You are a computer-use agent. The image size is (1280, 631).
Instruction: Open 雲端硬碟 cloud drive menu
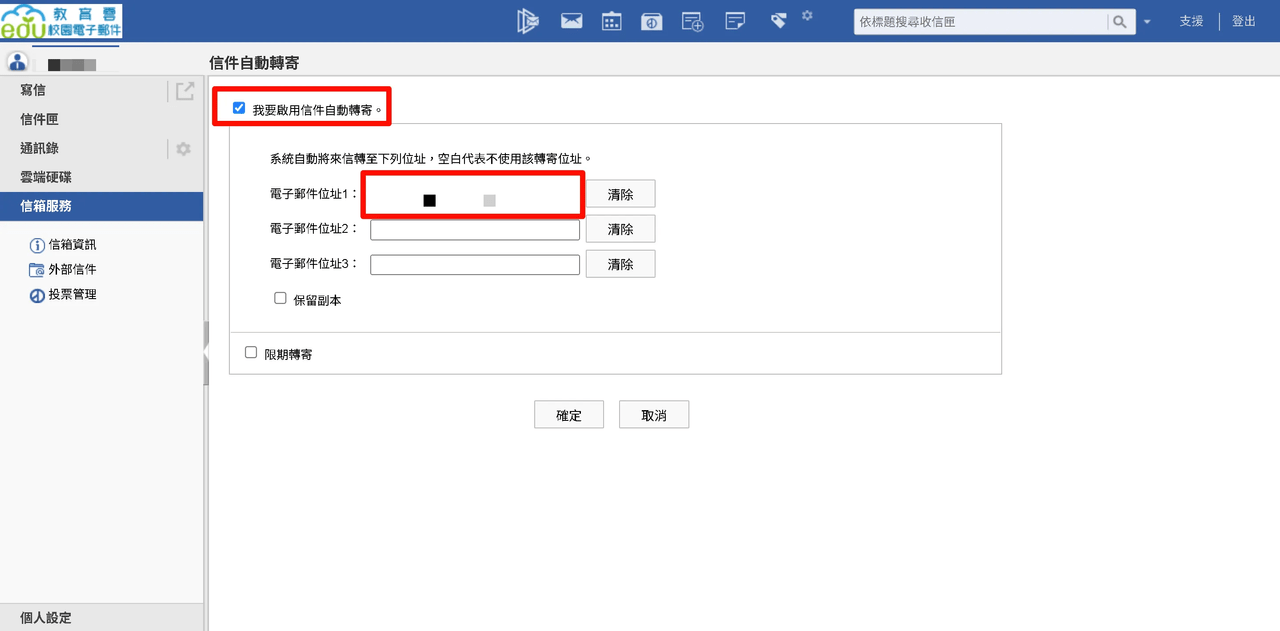tap(46, 177)
